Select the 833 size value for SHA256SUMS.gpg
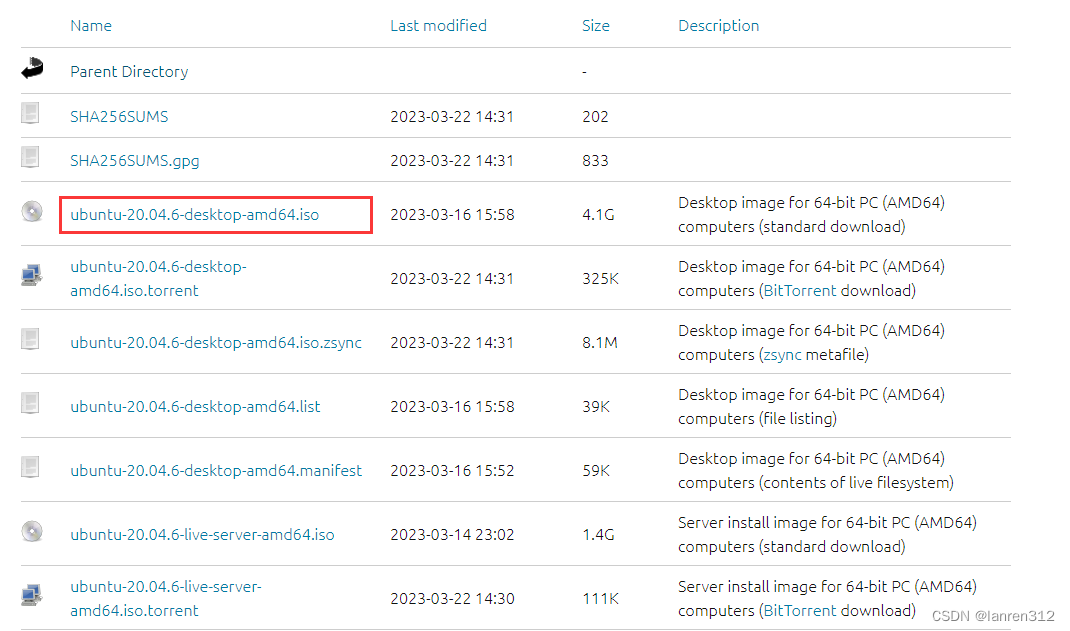Viewport: 1070px width, 631px height. pyautogui.click(x=595, y=161)
